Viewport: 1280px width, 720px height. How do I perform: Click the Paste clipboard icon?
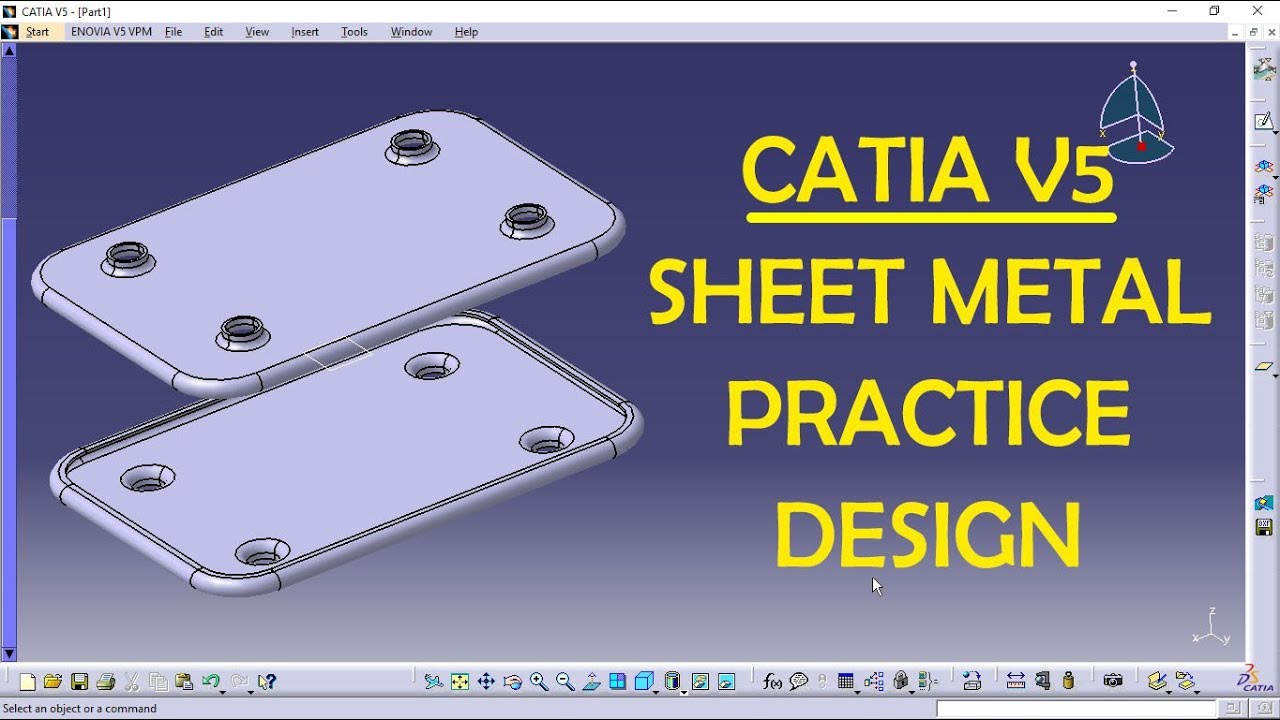point(184,682)
